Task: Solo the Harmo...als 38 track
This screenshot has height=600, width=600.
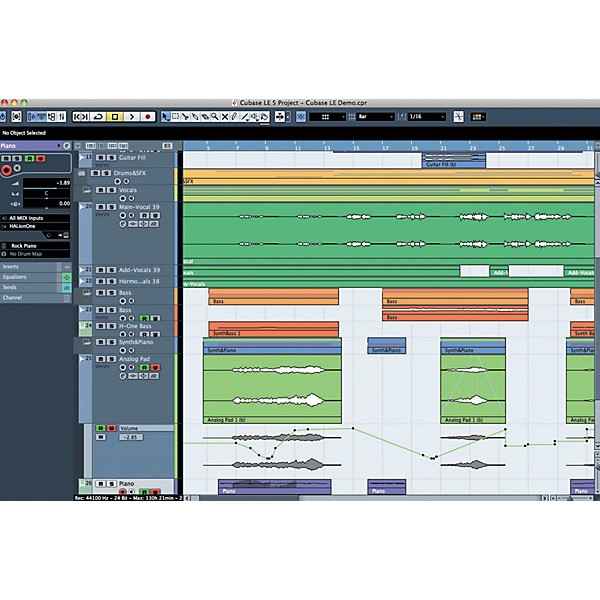Action: point(111,281)
